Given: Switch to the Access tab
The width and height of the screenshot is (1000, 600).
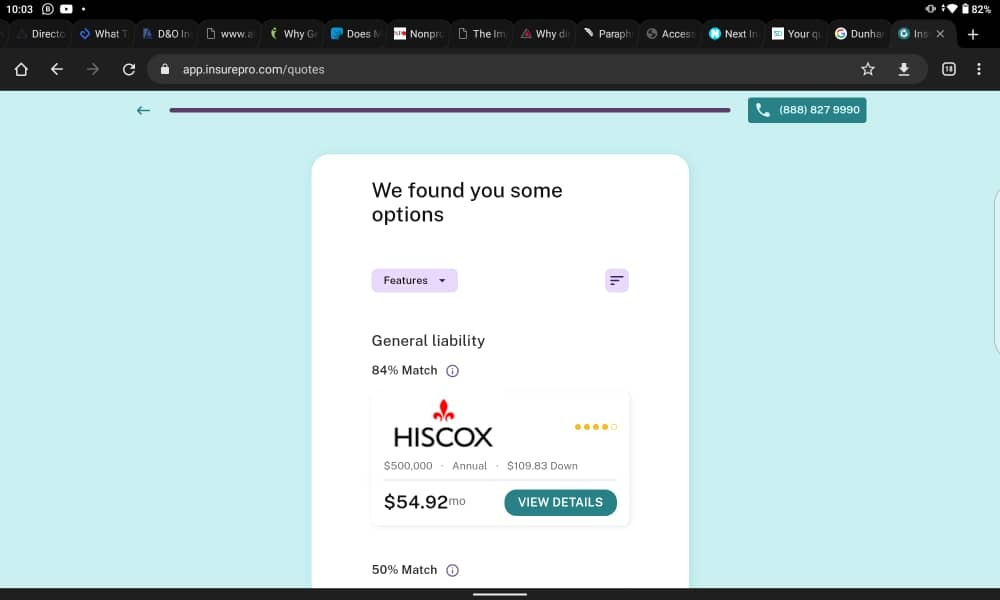Looking at the screenshot, I should (671, 34).
